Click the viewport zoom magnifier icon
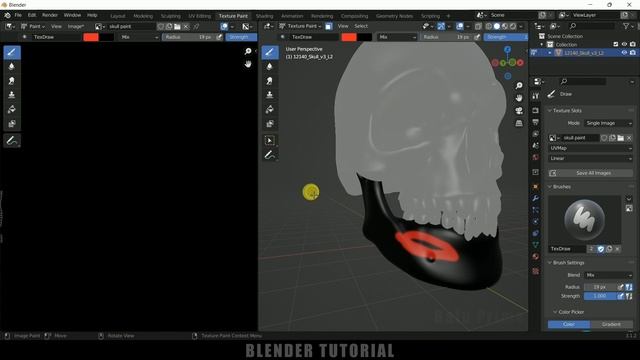The width and height of the screenshot is (640, 360). [519, 86]
